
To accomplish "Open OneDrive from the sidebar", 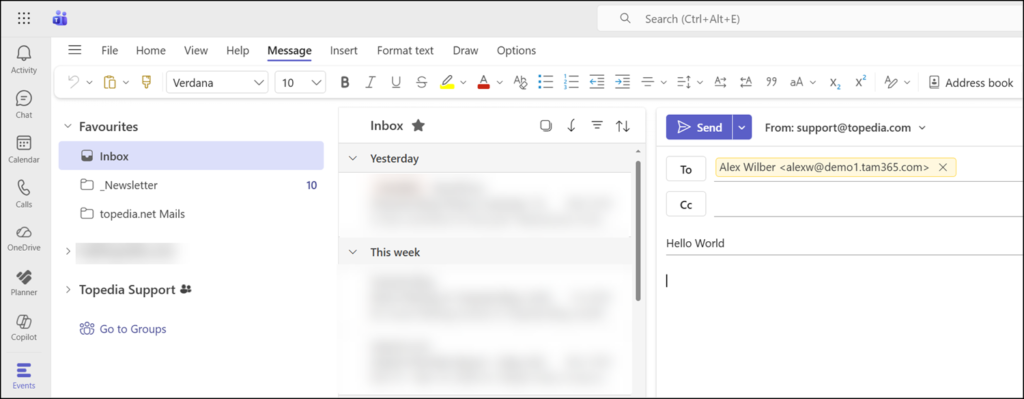I will click(24, 238).
